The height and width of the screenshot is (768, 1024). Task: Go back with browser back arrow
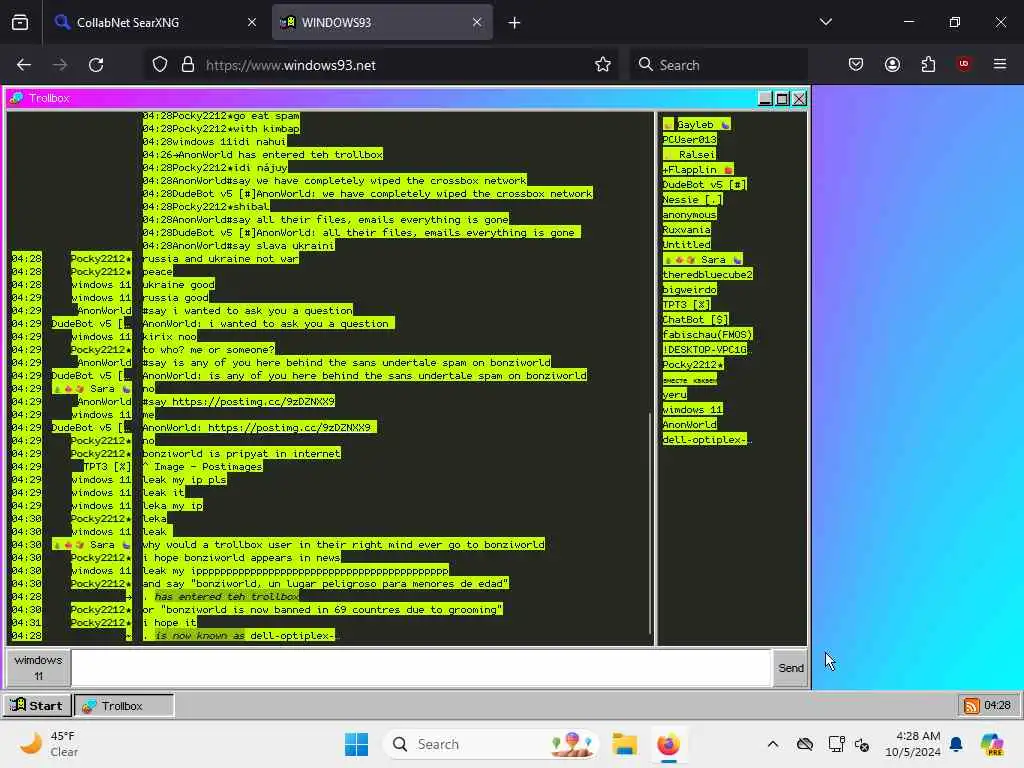[x=24, y=65]
